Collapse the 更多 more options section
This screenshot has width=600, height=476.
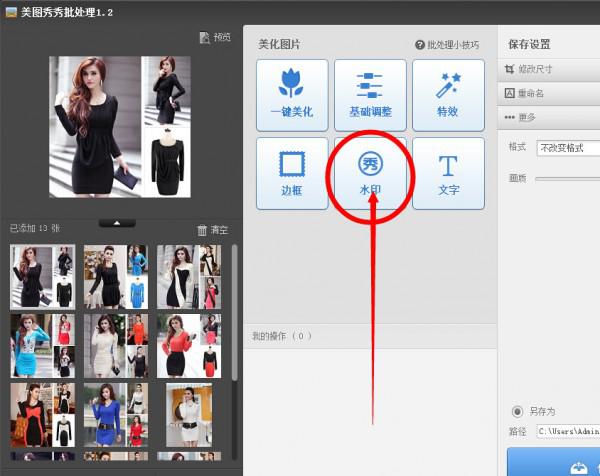550,117
